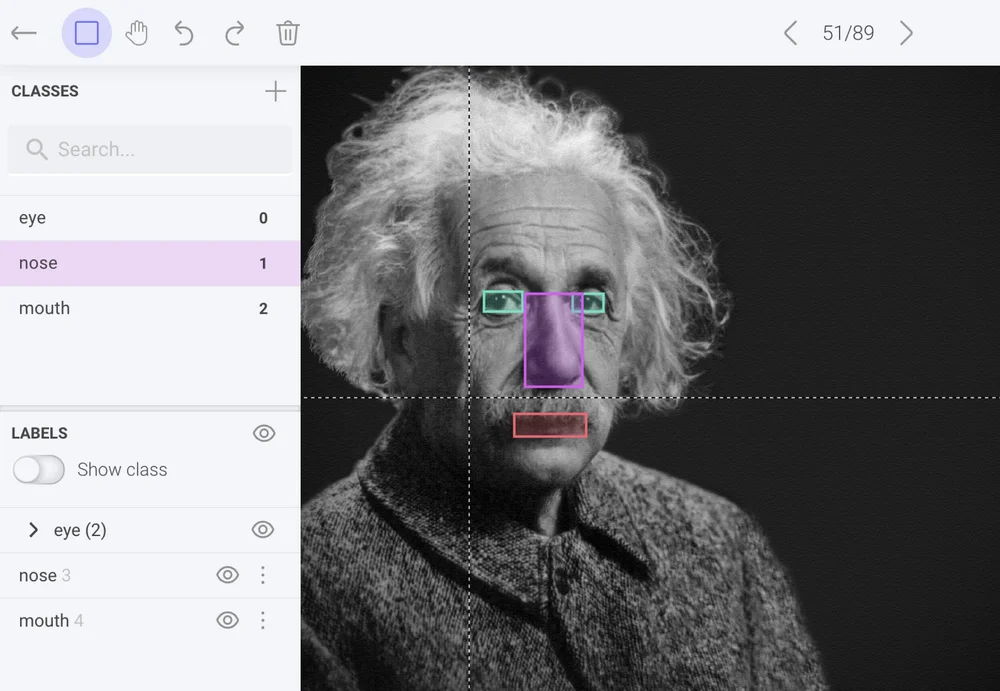Image resolution: width=1000 pixels, height=691 pixels.
Task: Click the LABELS panel heading
Action: click(40, 433)
